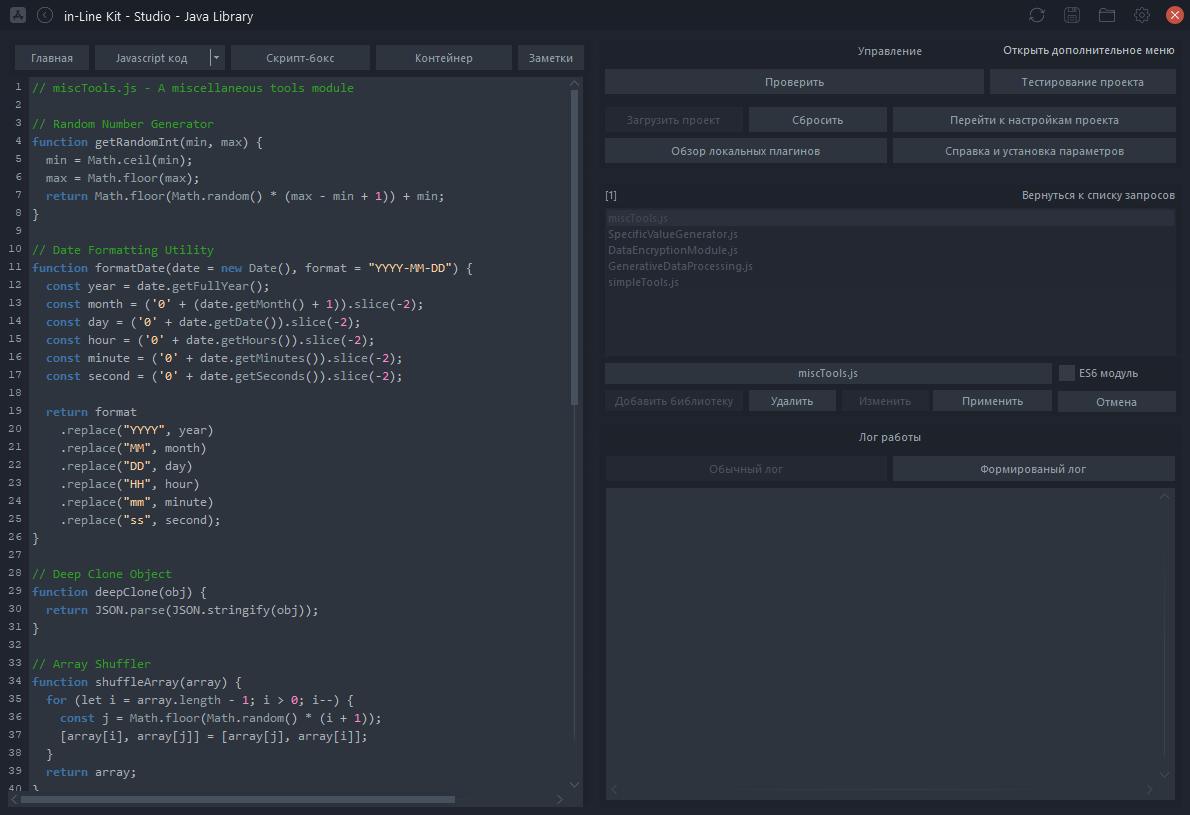This screenshot has height=815, width=1190.
Task: Select DataEncryptionModule.js in the file list
Action: click(672, 250)
